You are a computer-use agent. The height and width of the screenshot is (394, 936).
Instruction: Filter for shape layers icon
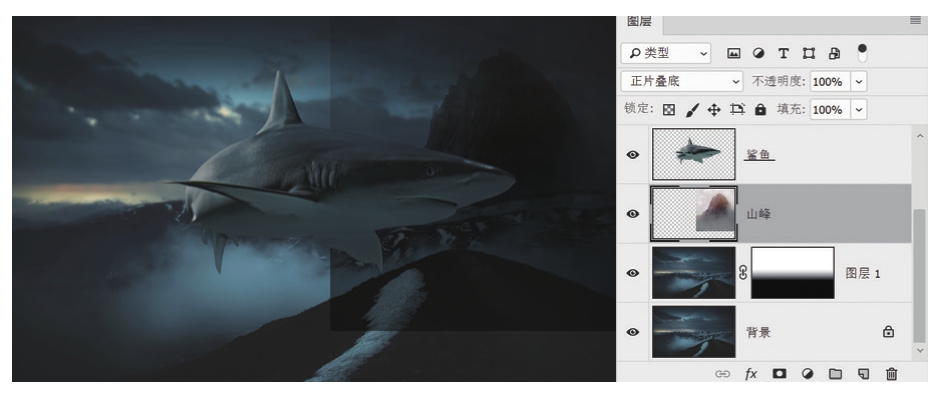[809, 53]
